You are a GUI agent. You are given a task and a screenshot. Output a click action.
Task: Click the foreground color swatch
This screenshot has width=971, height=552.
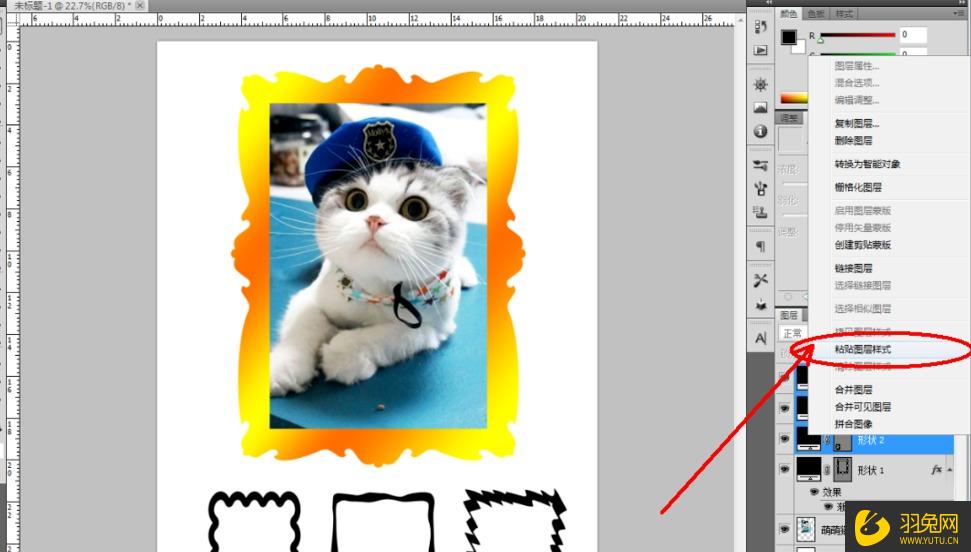788,37
